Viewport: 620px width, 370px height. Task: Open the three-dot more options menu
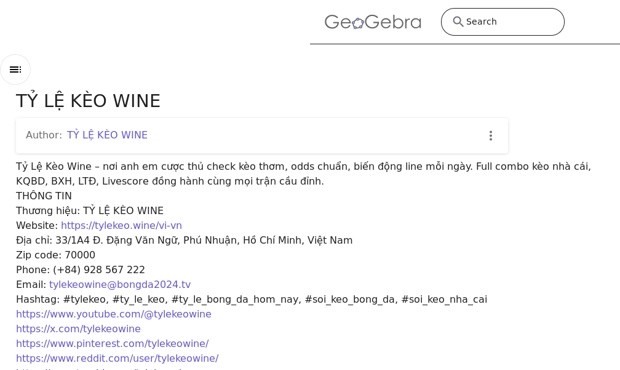click(x=491, y=136)
